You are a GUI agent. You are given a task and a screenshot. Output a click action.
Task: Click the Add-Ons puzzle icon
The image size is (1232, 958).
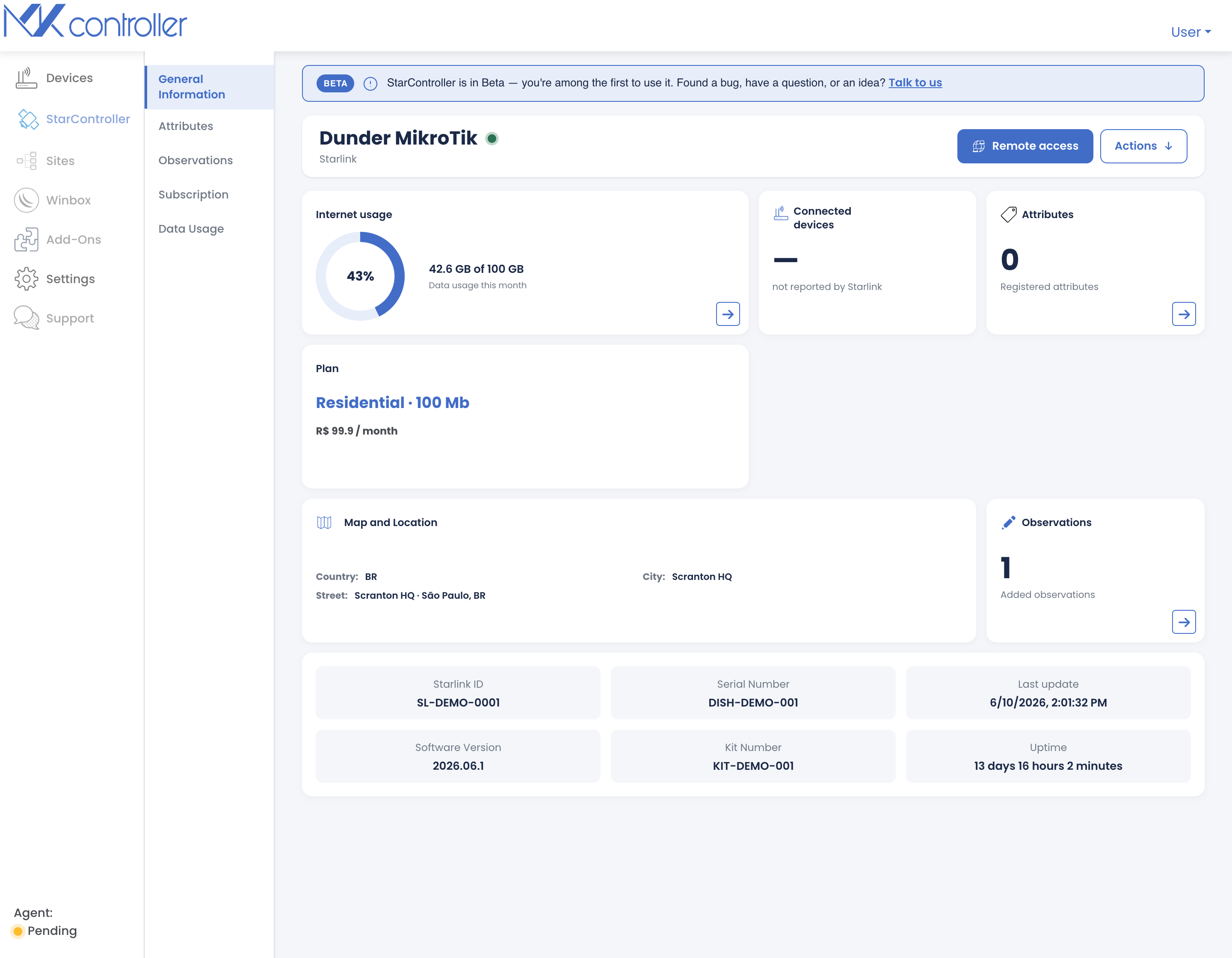coord(27,239)
